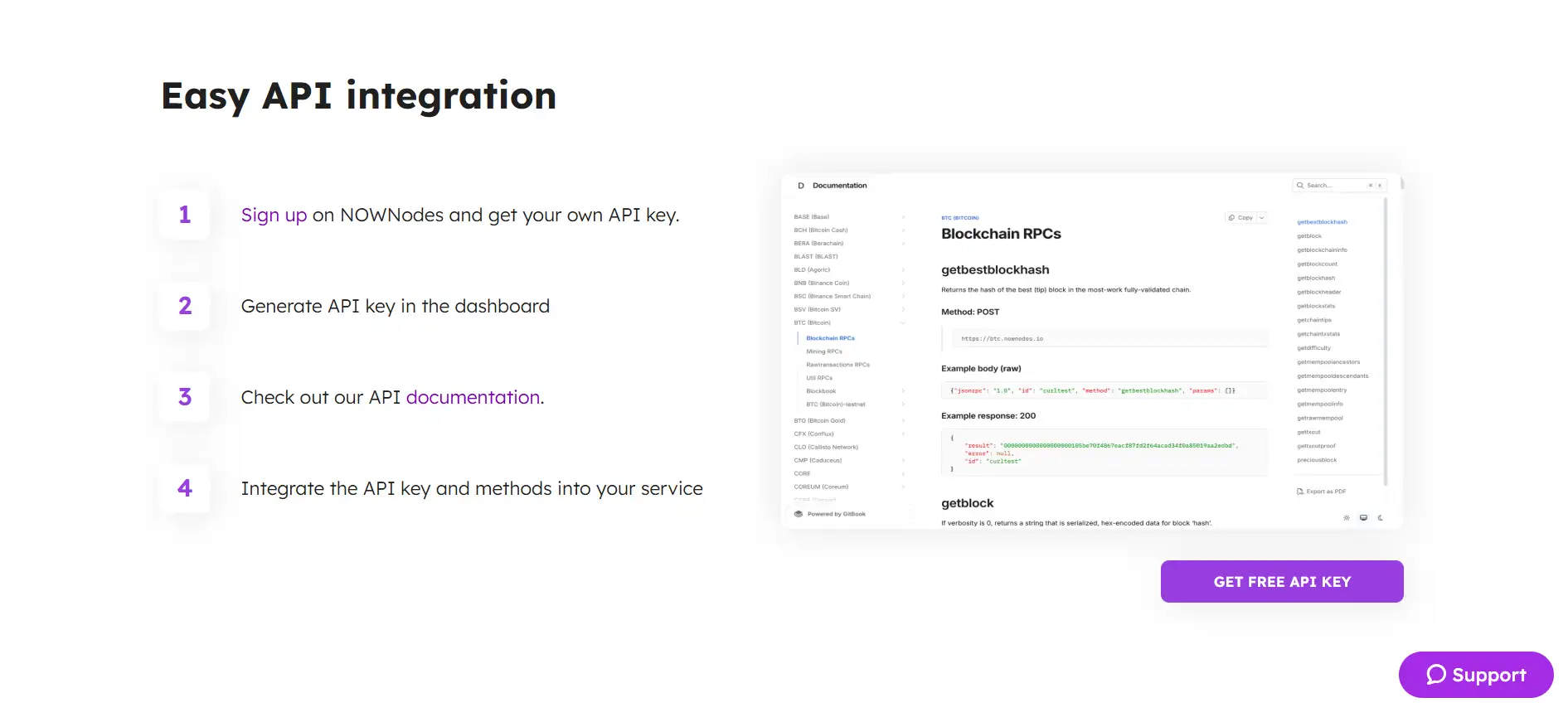Screen dimensions: 1568x717
Task: Select Mining RPCs in sidebar
Action: [823, 351]
